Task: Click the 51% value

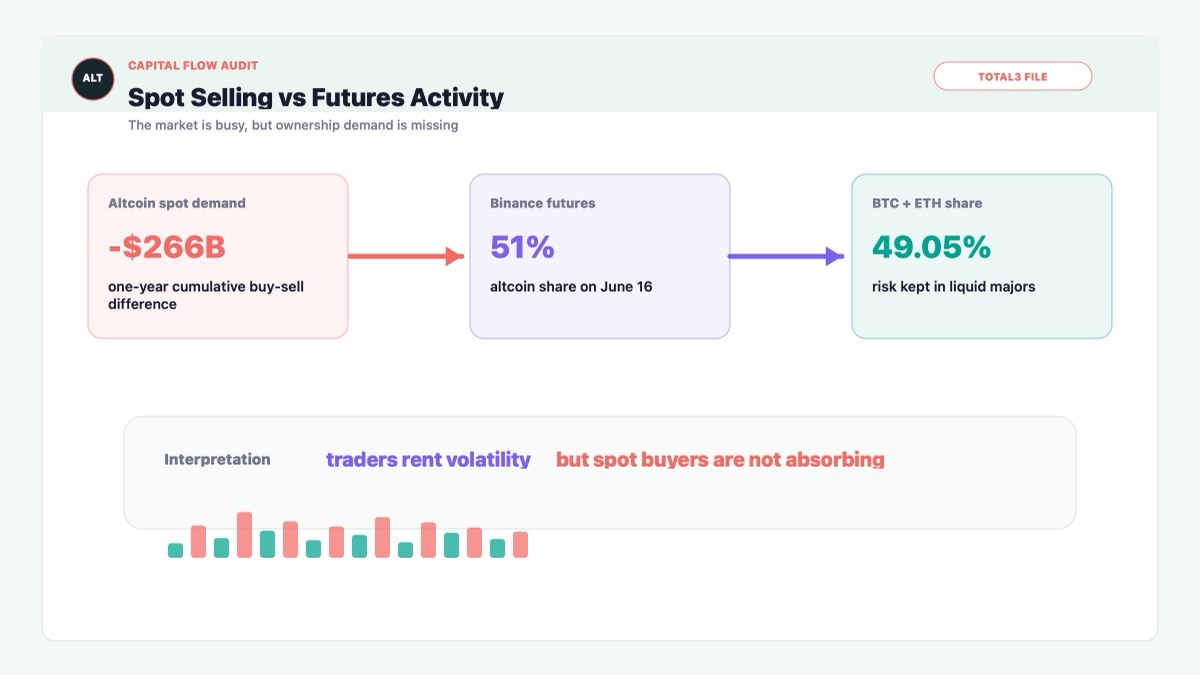Action: [522, 247]
